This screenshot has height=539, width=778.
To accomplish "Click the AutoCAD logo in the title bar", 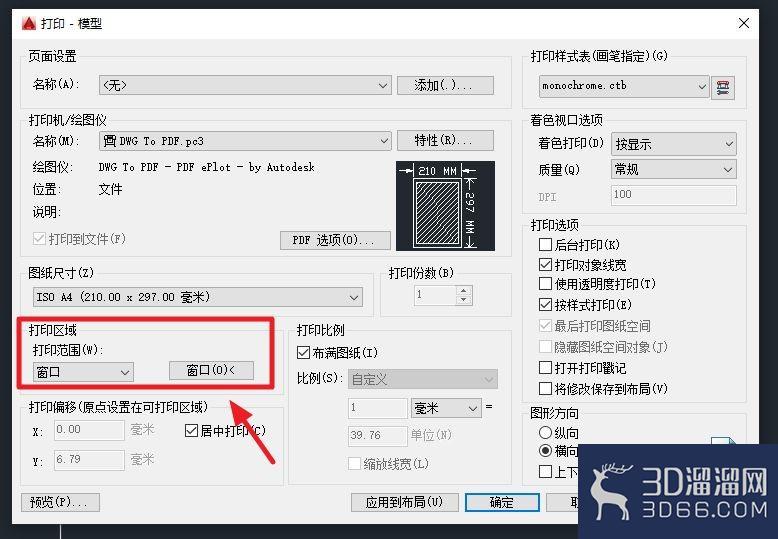I will pyautogui.click(x=29, y=23).
